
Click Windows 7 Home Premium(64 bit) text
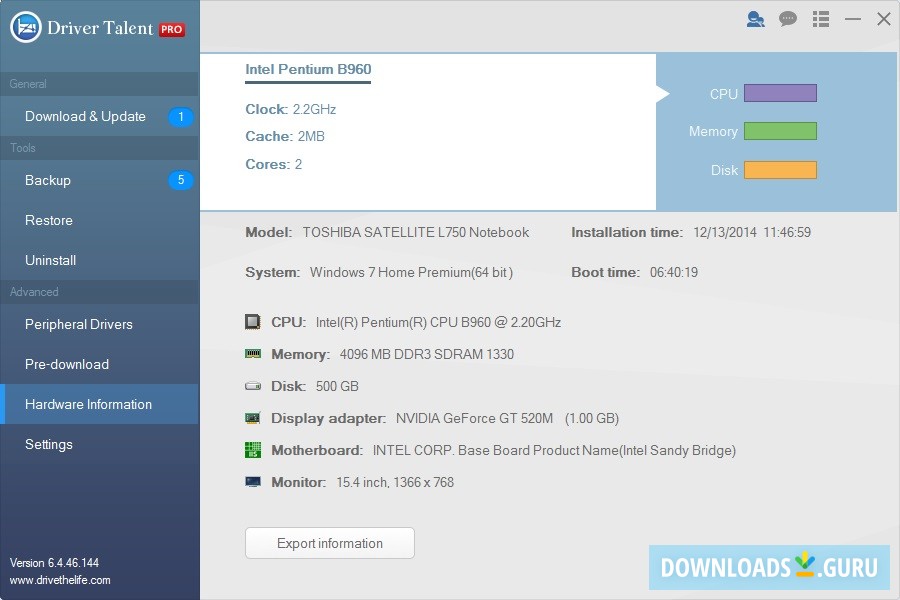click(x=412, y=273)
